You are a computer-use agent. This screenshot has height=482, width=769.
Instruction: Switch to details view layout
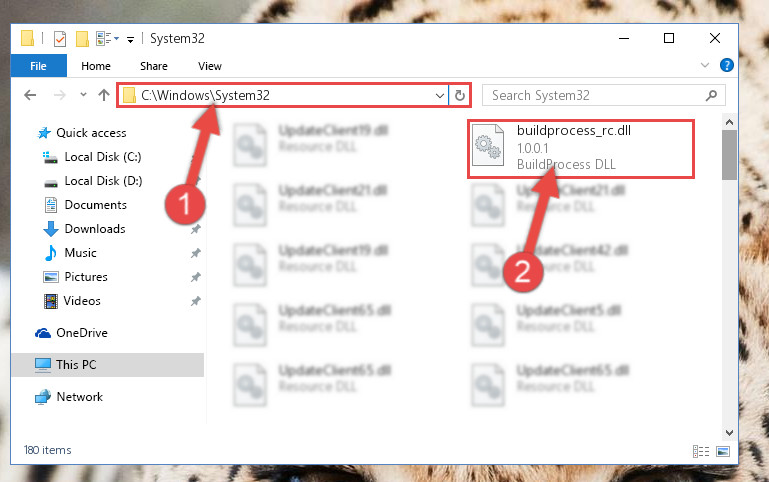pyautogui.click(x=701, y=451)
